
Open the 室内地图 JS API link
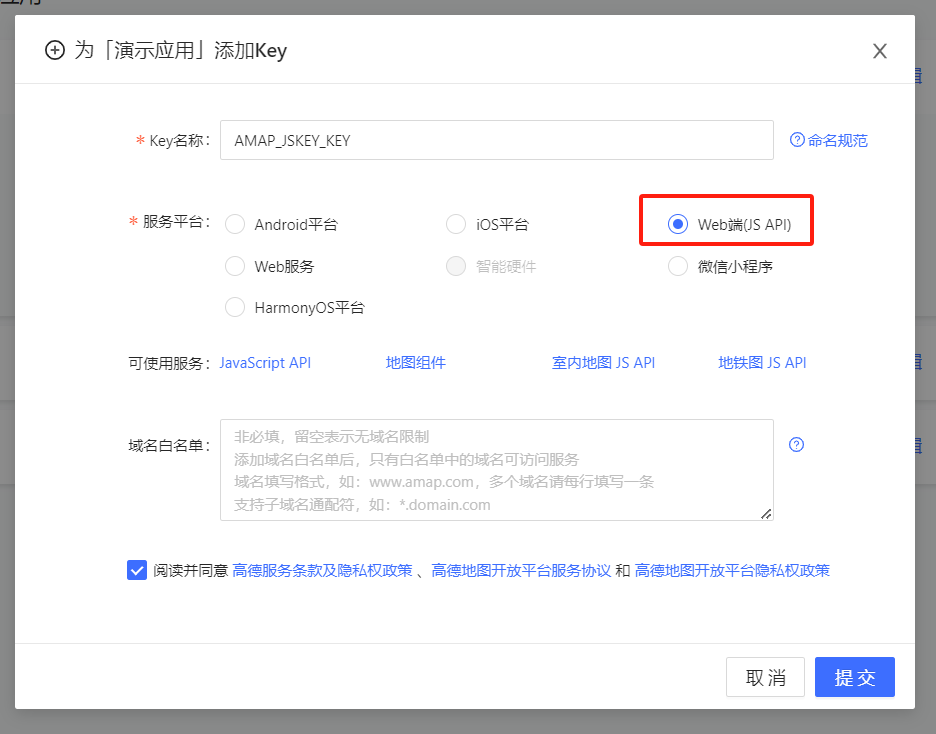(x=603, y=363)
